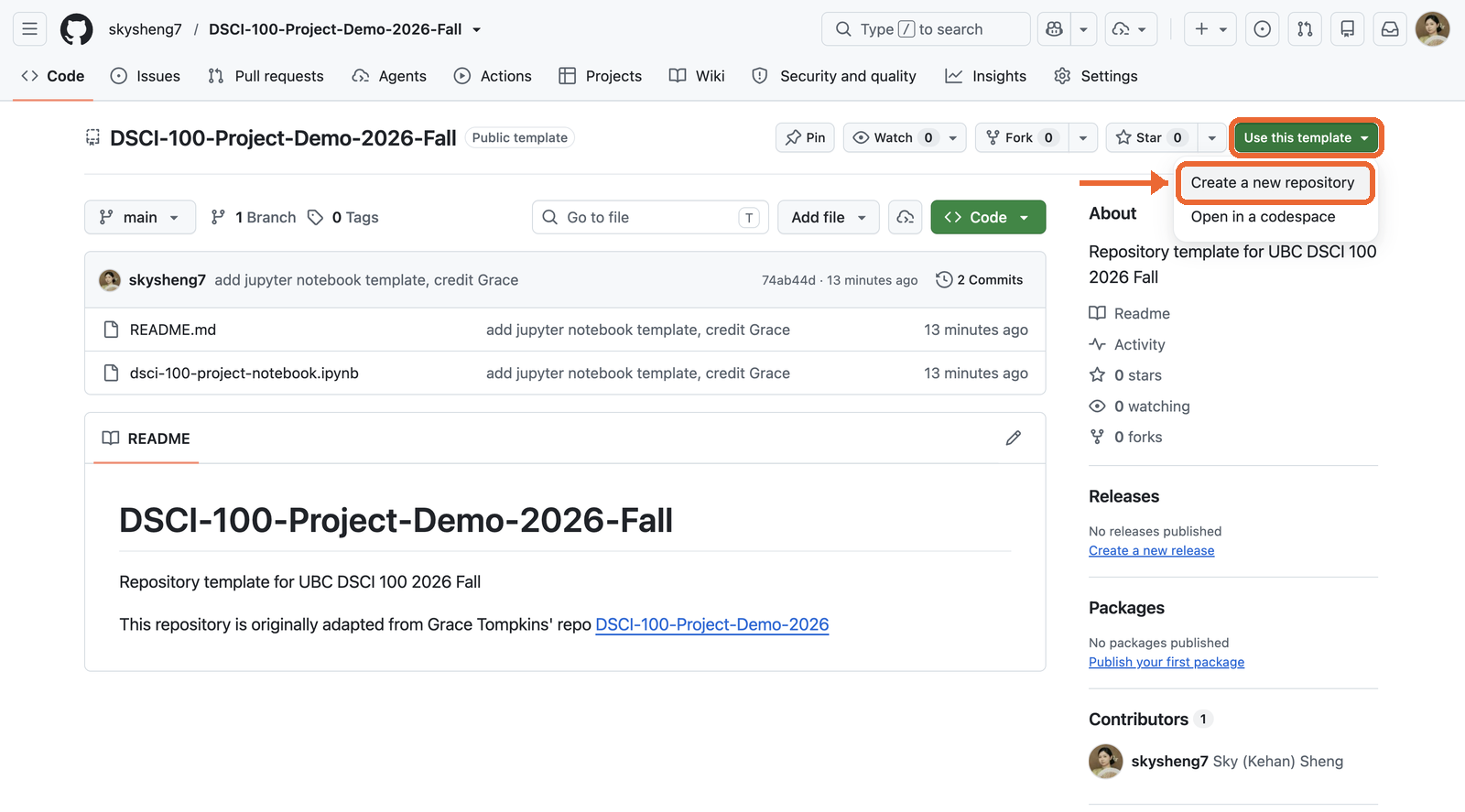Open the Actions tab
Image resolution: width=1465 pixels, height=812 pixels.
(x=493, y=76)
